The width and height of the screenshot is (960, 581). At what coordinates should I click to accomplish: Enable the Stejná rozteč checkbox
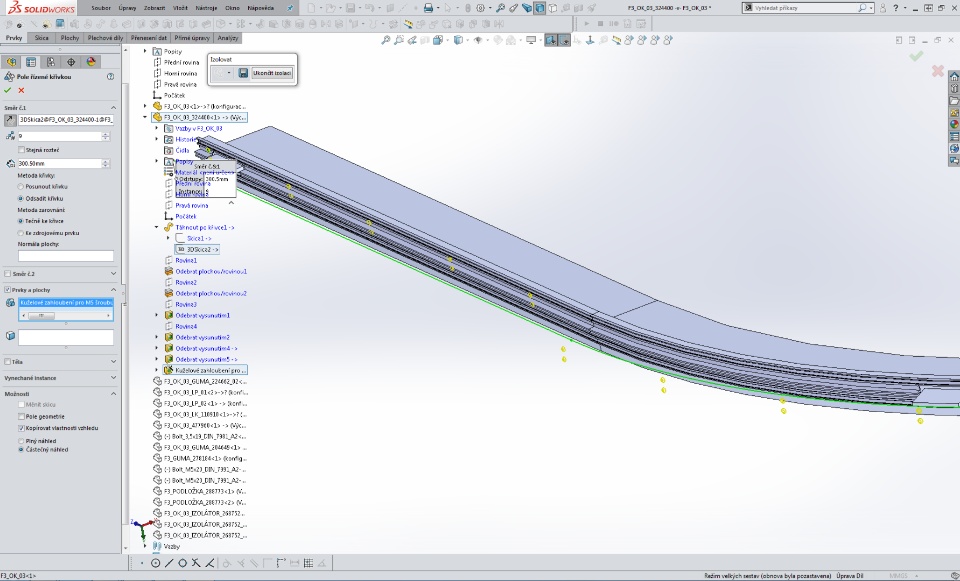pos(22,149)
